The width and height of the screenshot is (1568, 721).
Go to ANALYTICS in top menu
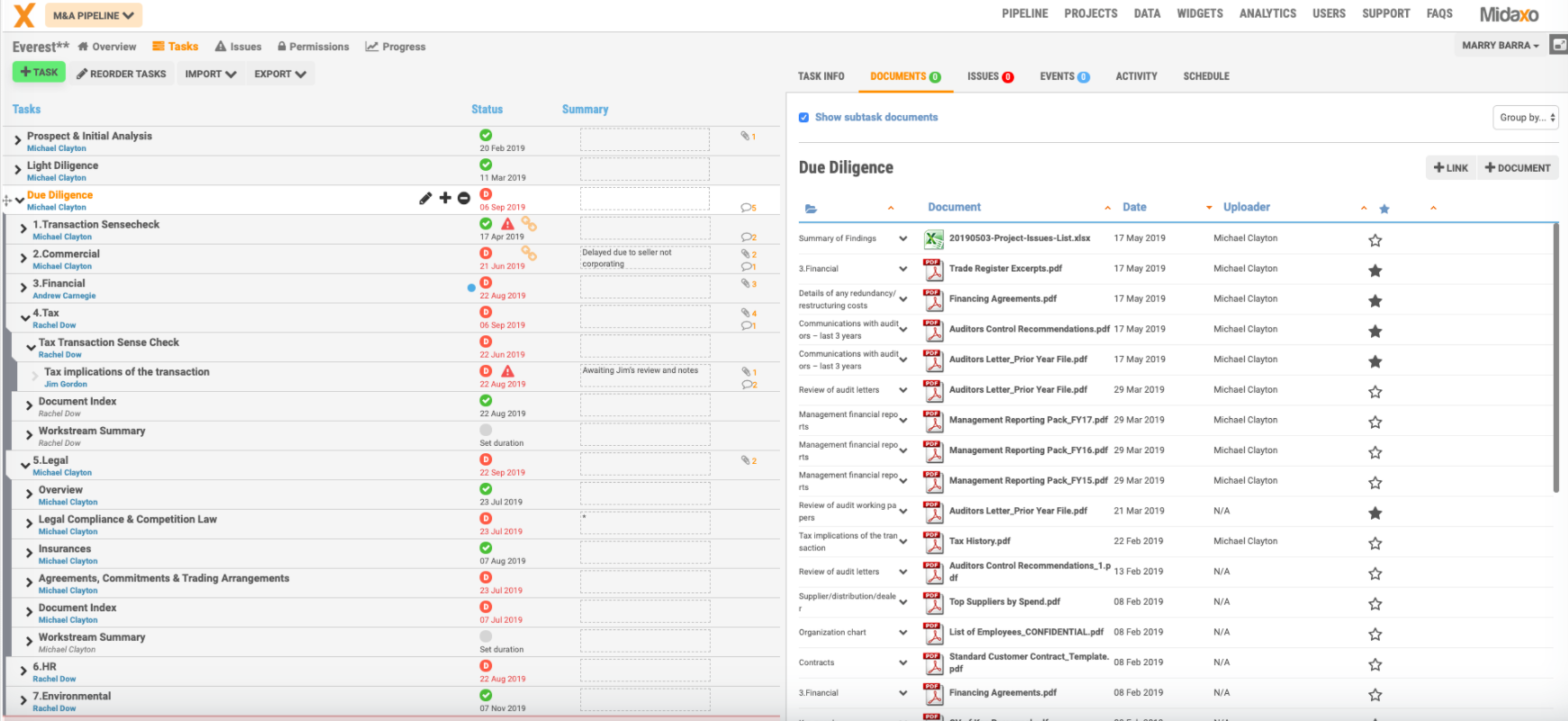[1268, 13]
